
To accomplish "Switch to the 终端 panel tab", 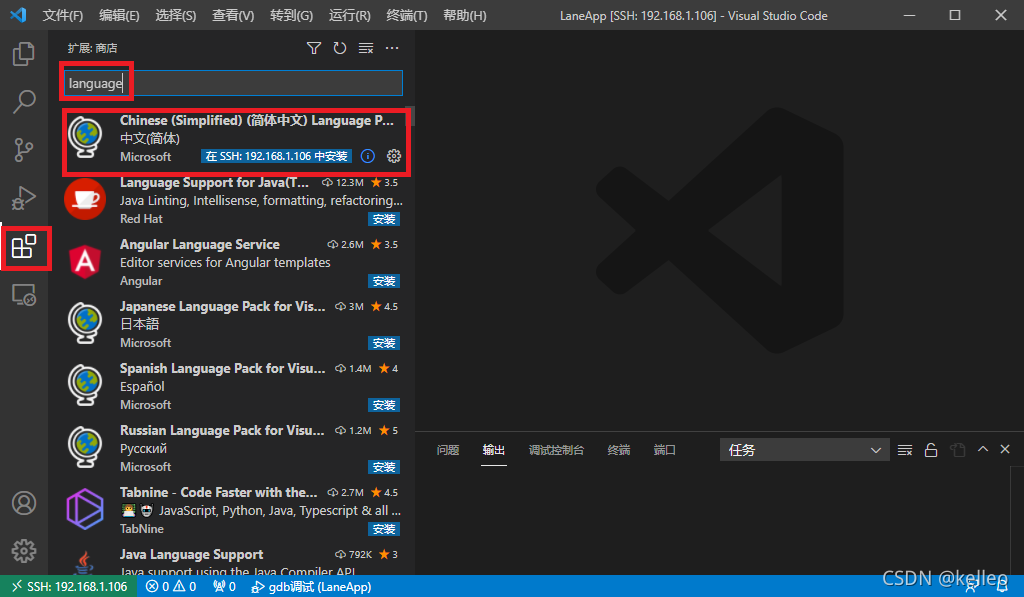I will point(619,450).
